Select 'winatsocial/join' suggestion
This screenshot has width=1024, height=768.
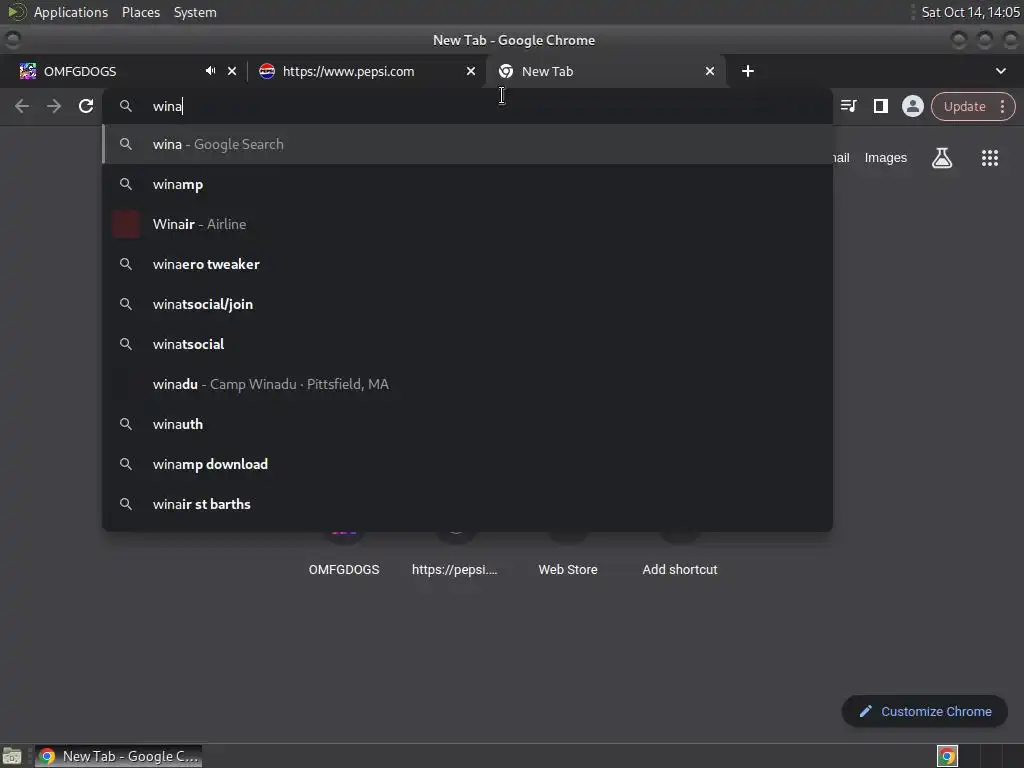467,304
